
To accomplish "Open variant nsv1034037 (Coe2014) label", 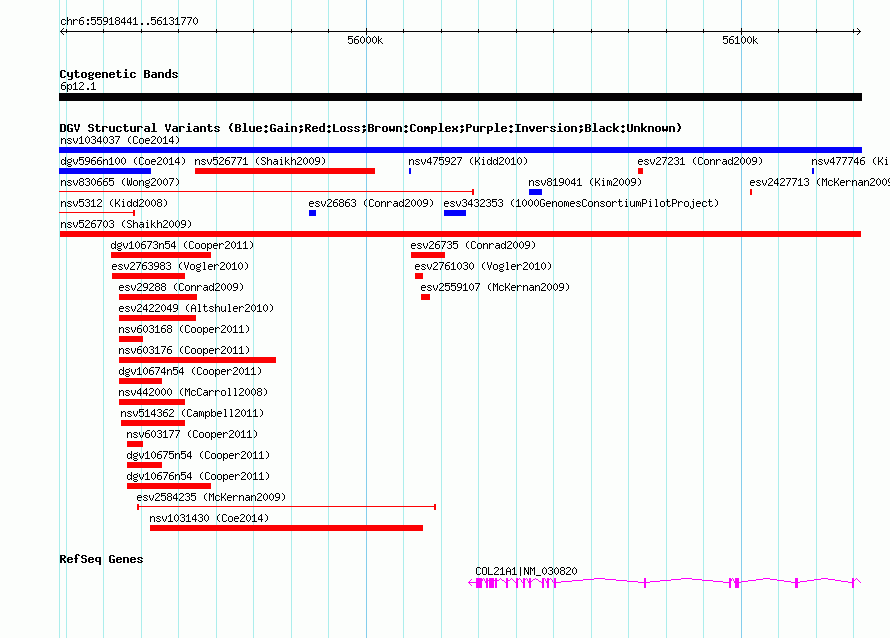I will click(x=120, y=140).
